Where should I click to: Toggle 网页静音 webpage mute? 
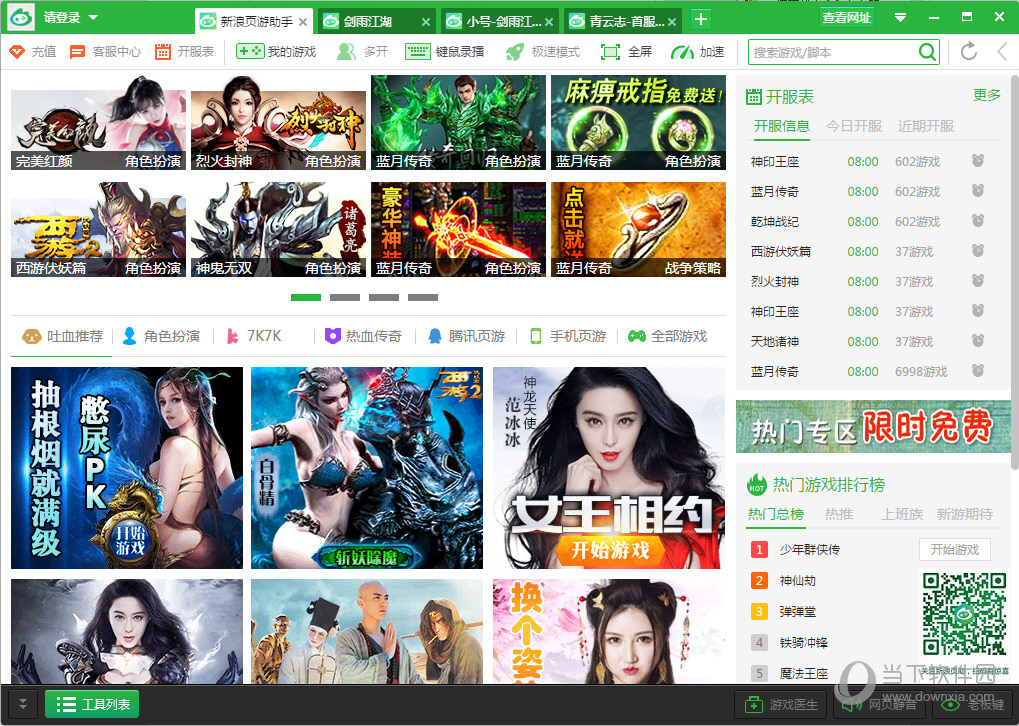click(878, 705)
